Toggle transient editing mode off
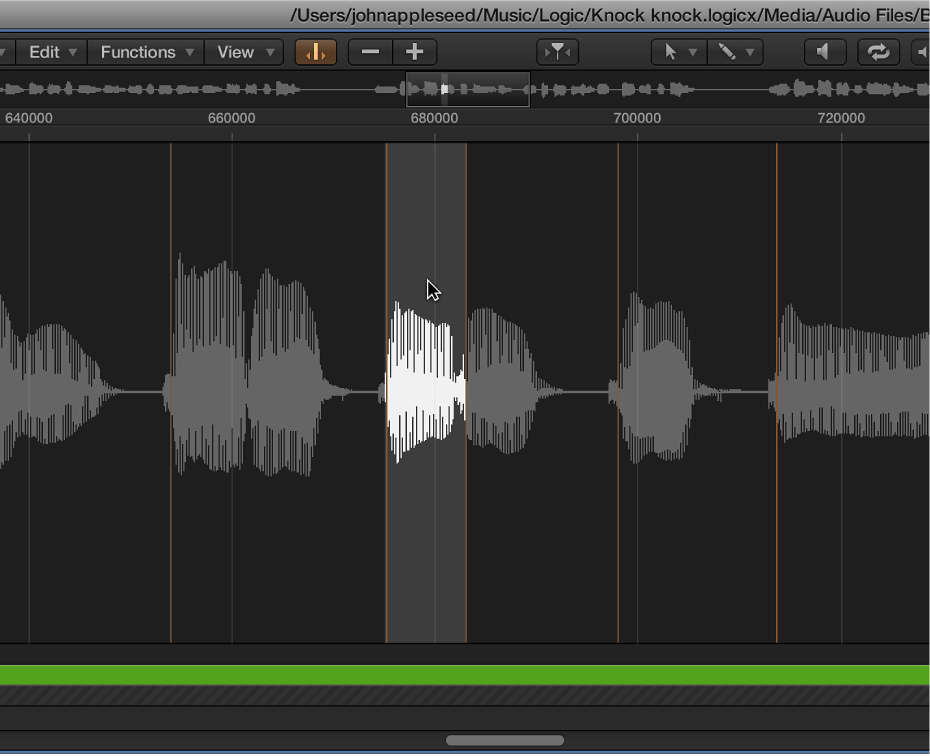 pos(316,52)
